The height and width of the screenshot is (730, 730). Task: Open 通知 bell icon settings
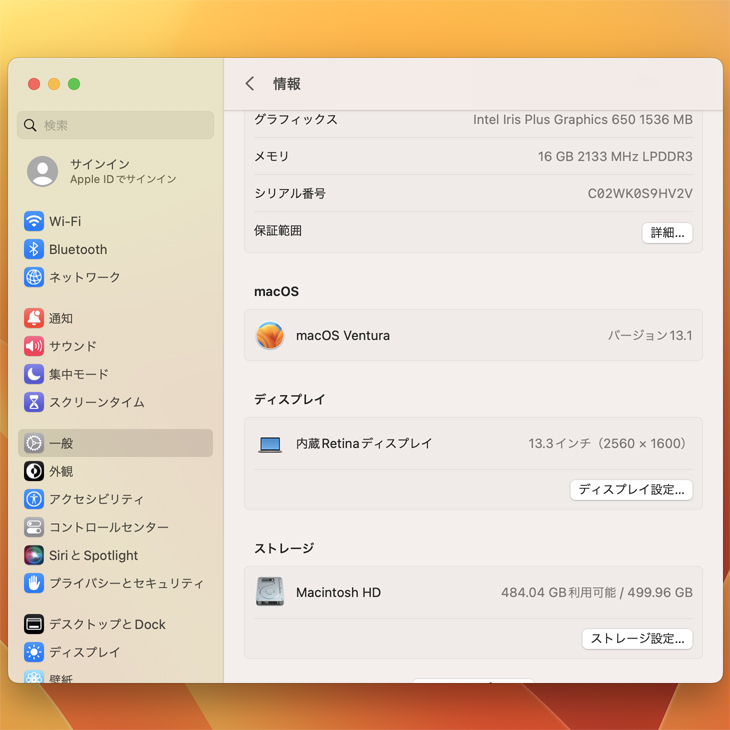pos(34,318)
